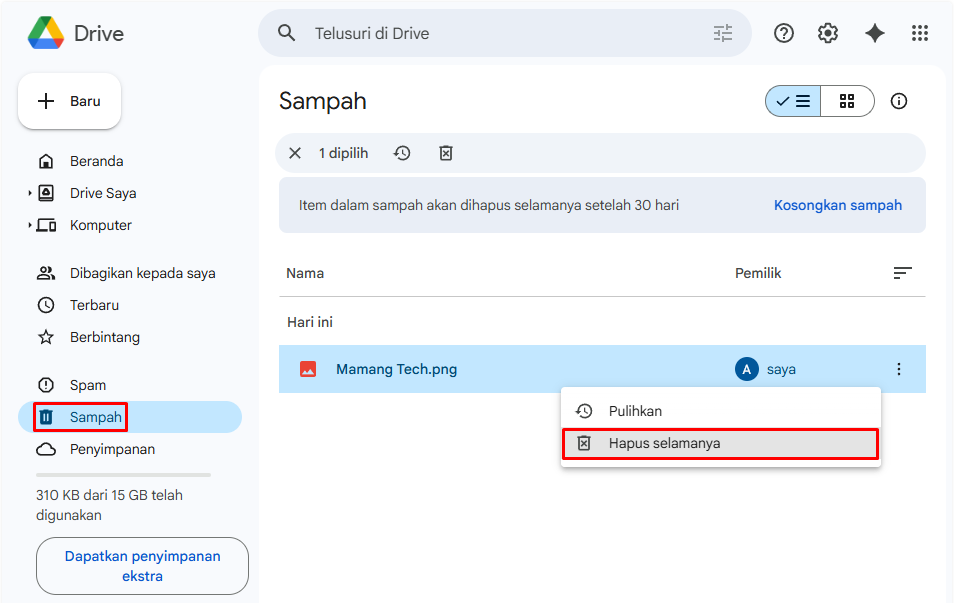Choose Pulihkan from context menu

point(721,411)
